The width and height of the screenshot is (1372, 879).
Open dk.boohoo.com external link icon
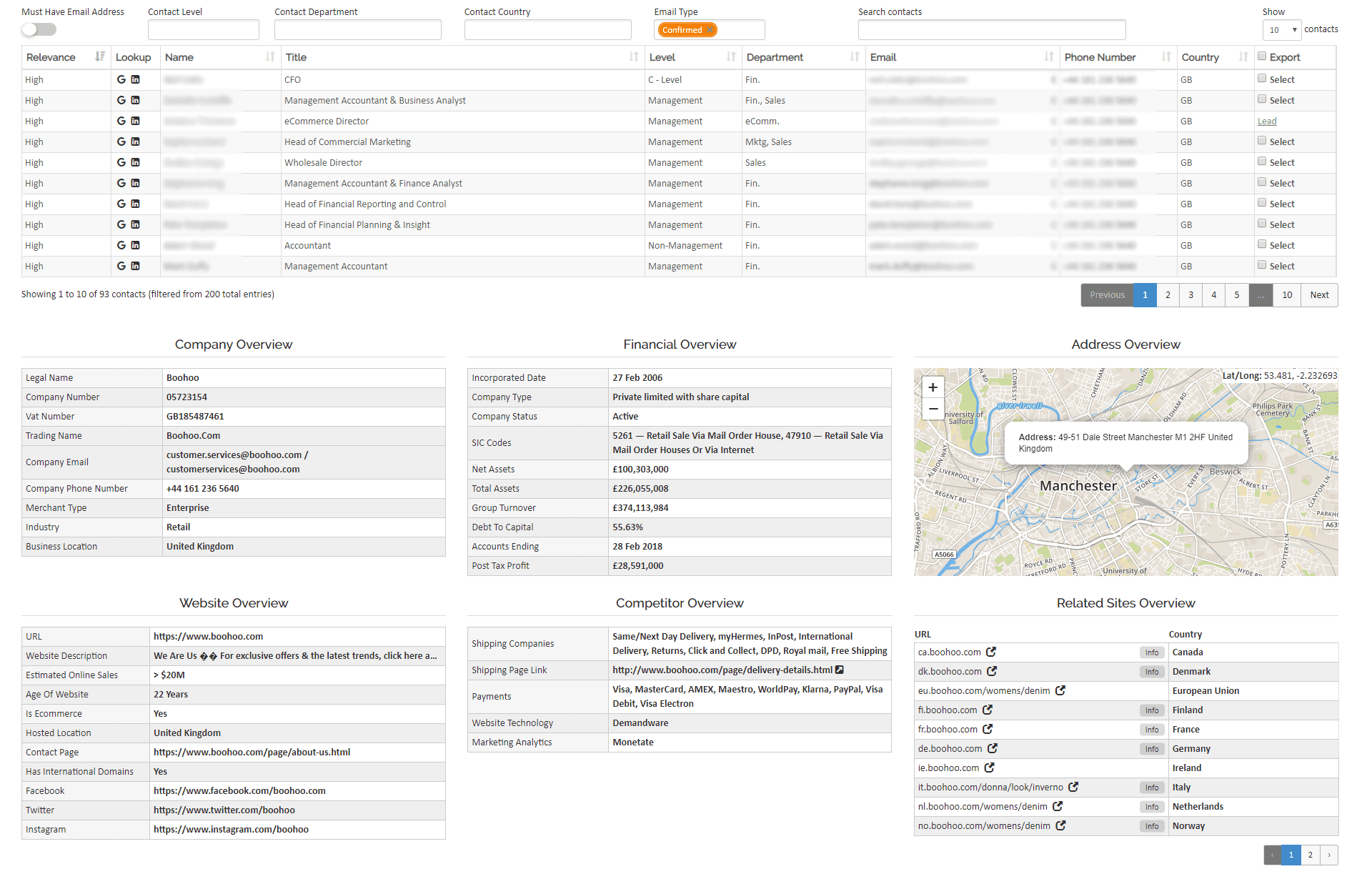pos(992,672)
